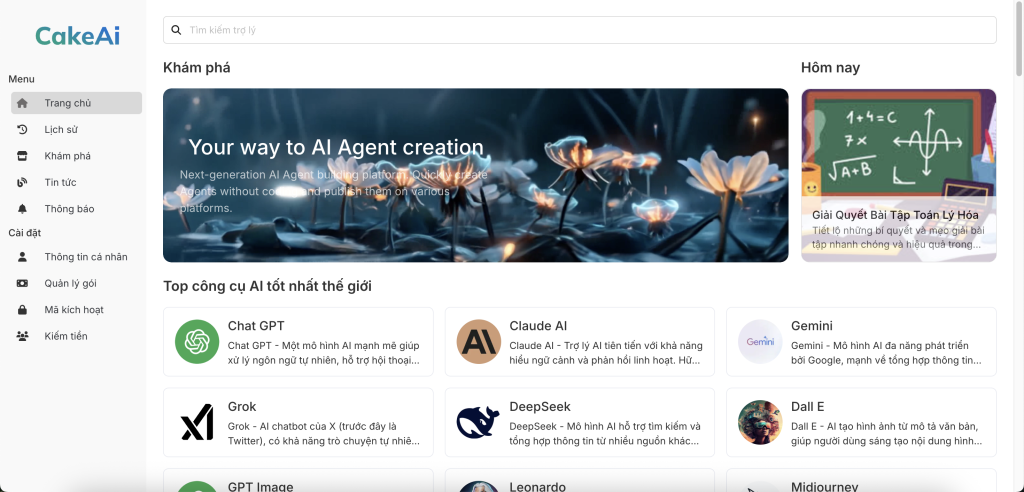
Task: Open the Gemini tool card
Action: point(860,342)
